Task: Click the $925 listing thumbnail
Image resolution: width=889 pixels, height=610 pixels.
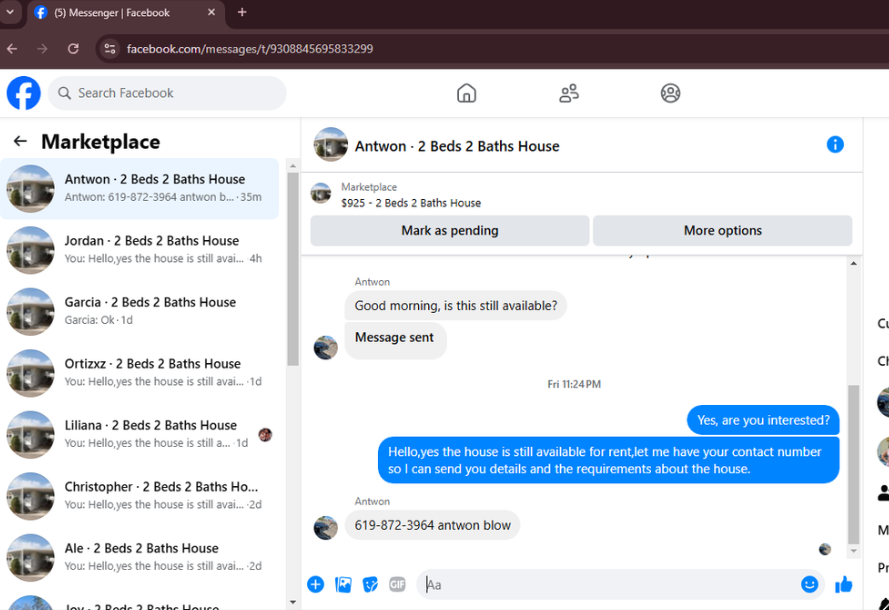Action: click(321, 193)
